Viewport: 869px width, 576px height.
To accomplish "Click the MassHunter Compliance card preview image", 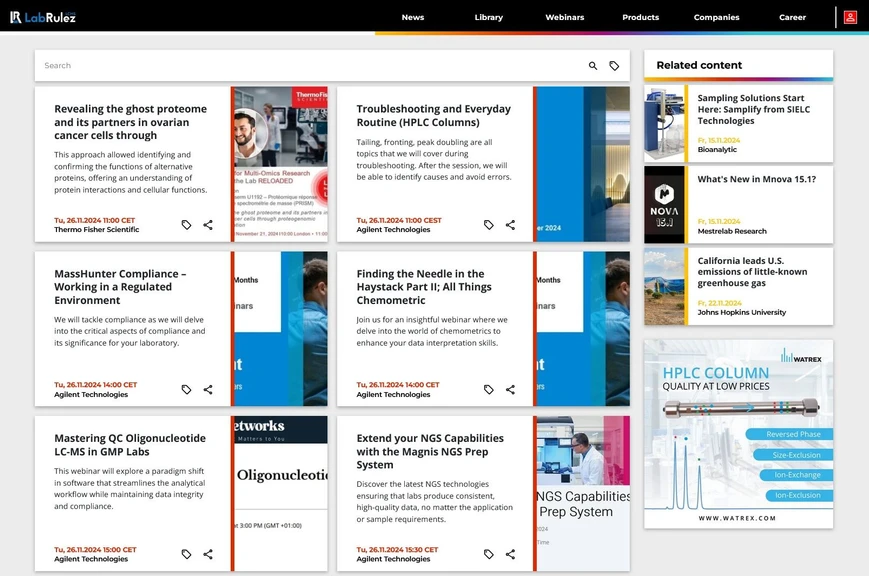I will [281, 329].
